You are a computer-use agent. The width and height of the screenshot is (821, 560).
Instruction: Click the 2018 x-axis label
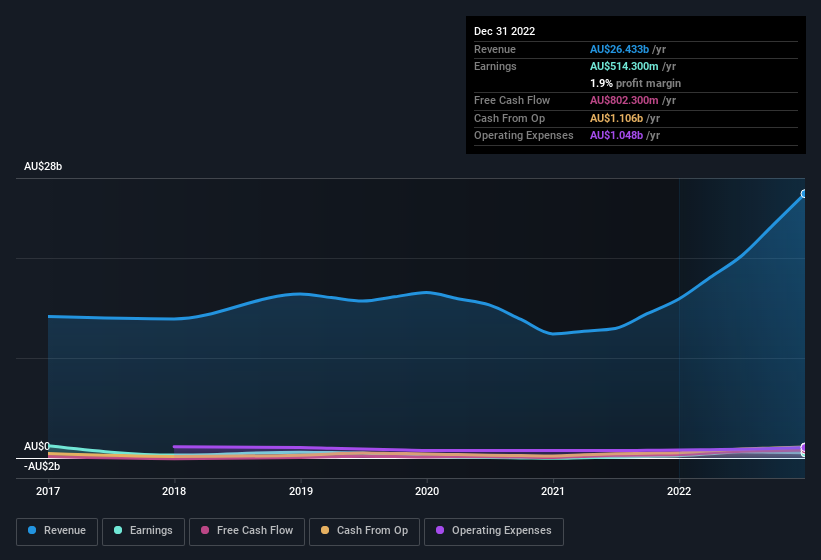point(174,491)
